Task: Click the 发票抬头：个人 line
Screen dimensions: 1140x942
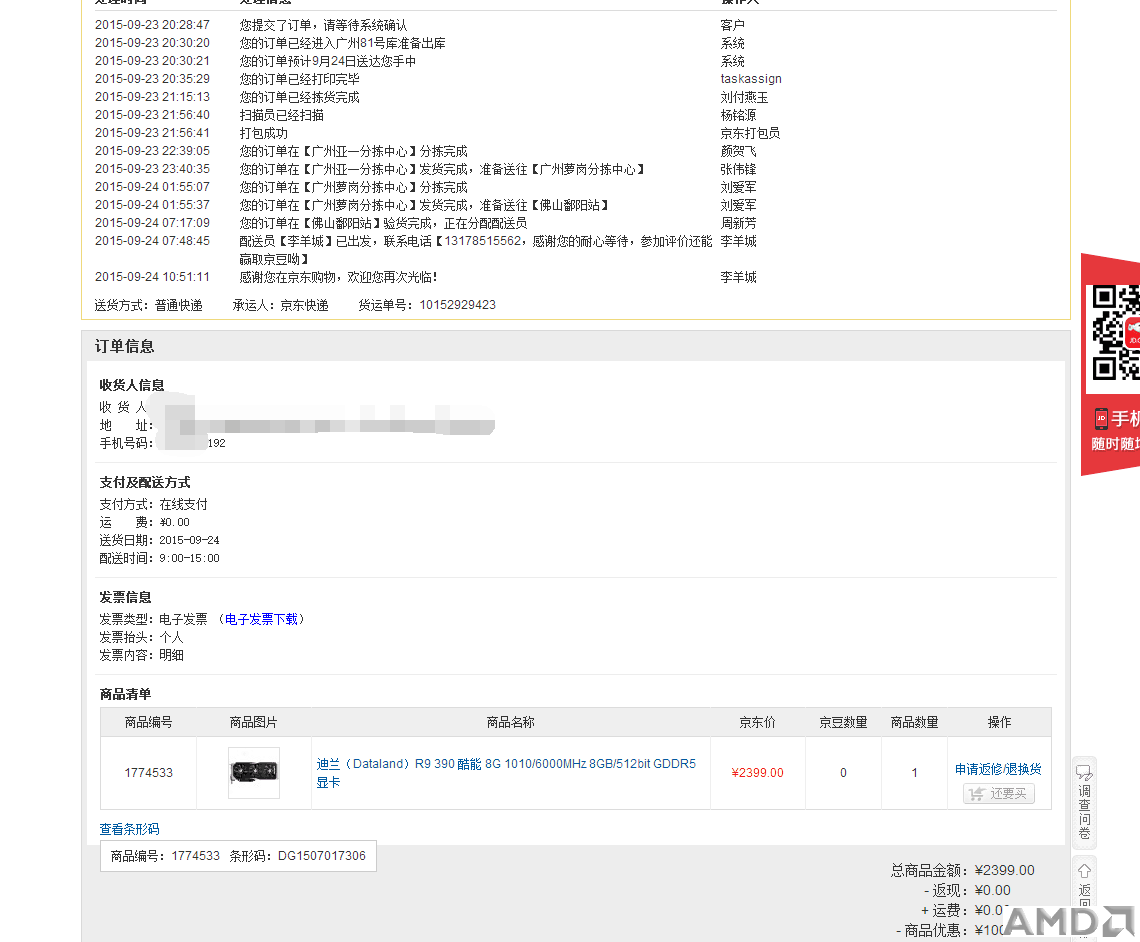Action: [x=142, y=637]
